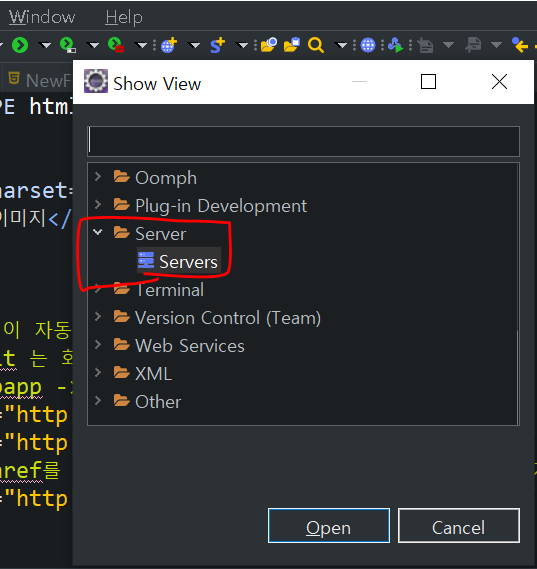Click the view filter text field
Viewport: 537px width, 569px height.
click(x=303, y=142)
